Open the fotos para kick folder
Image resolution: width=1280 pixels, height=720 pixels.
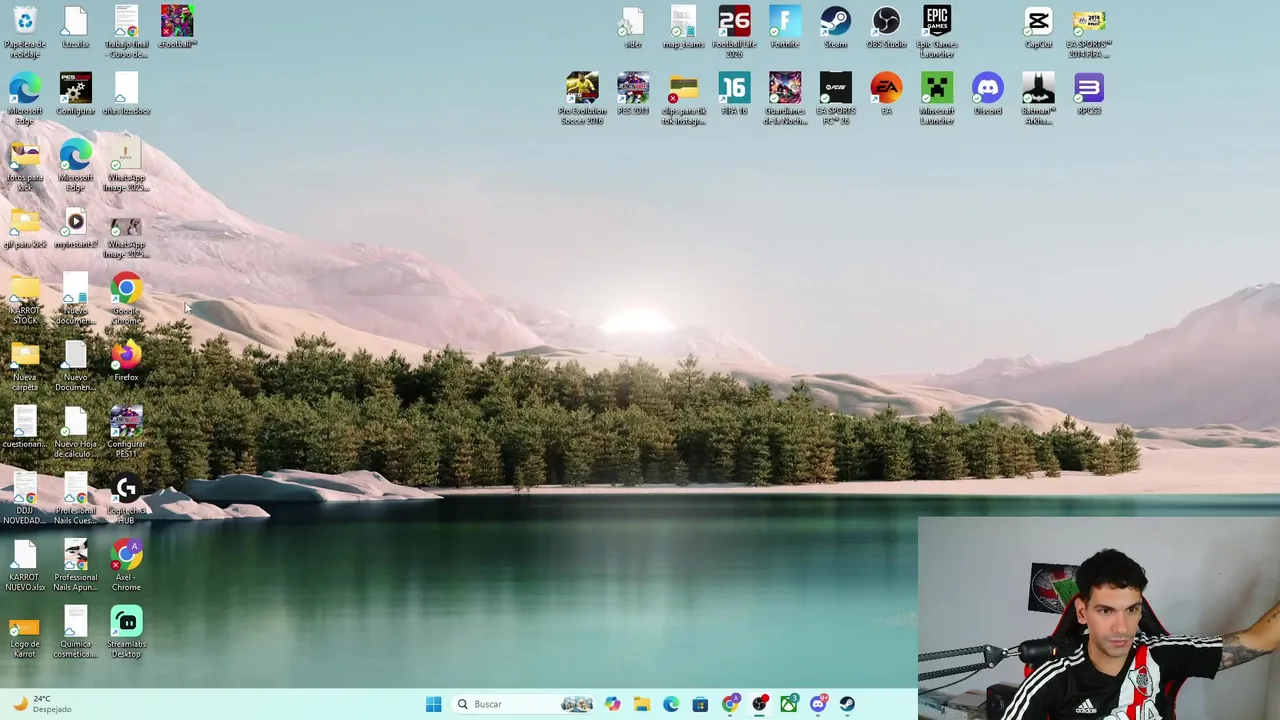click(x=25, y=166)
